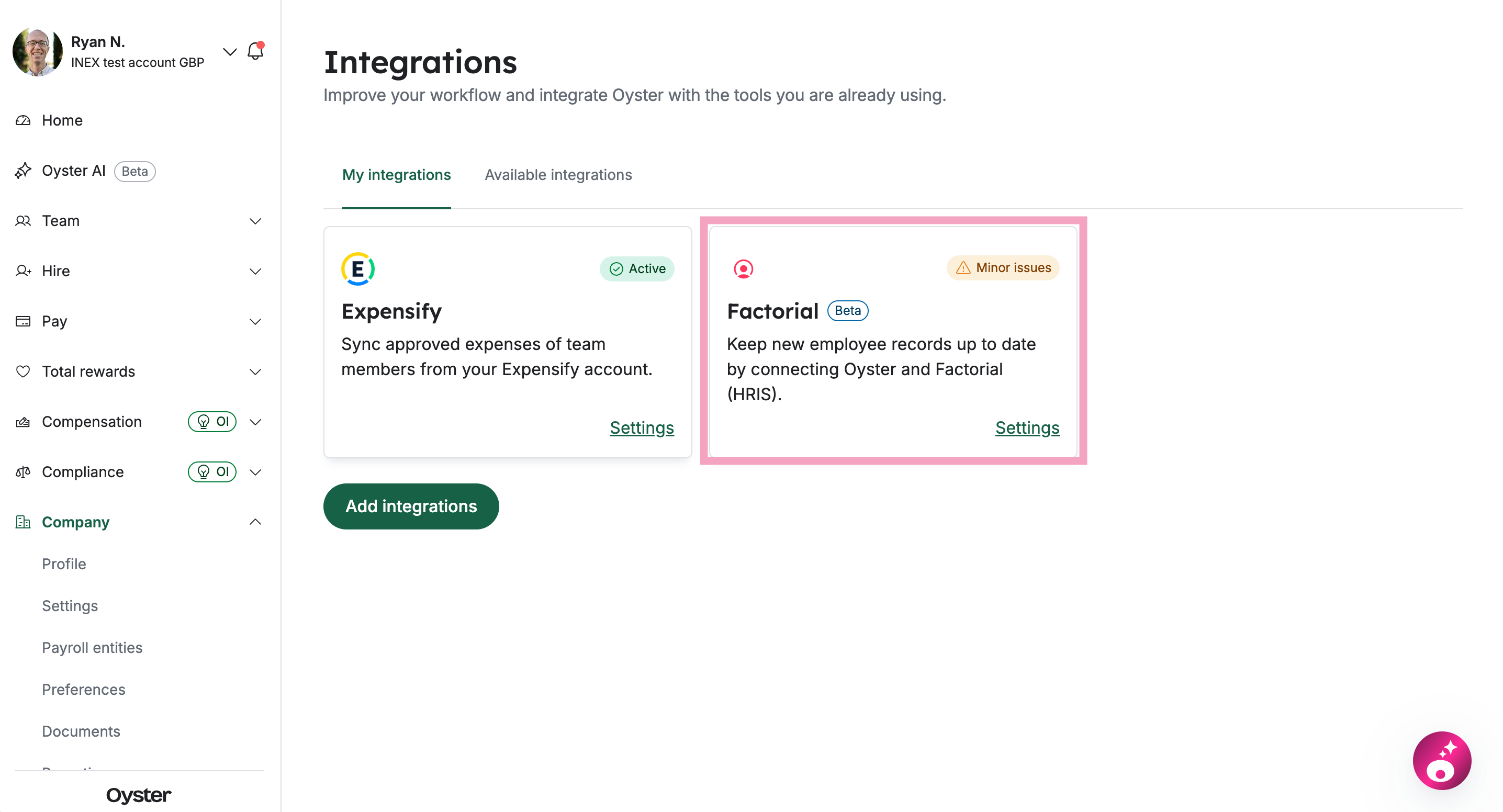Click the Hire add-person icon

coord(23,270)
